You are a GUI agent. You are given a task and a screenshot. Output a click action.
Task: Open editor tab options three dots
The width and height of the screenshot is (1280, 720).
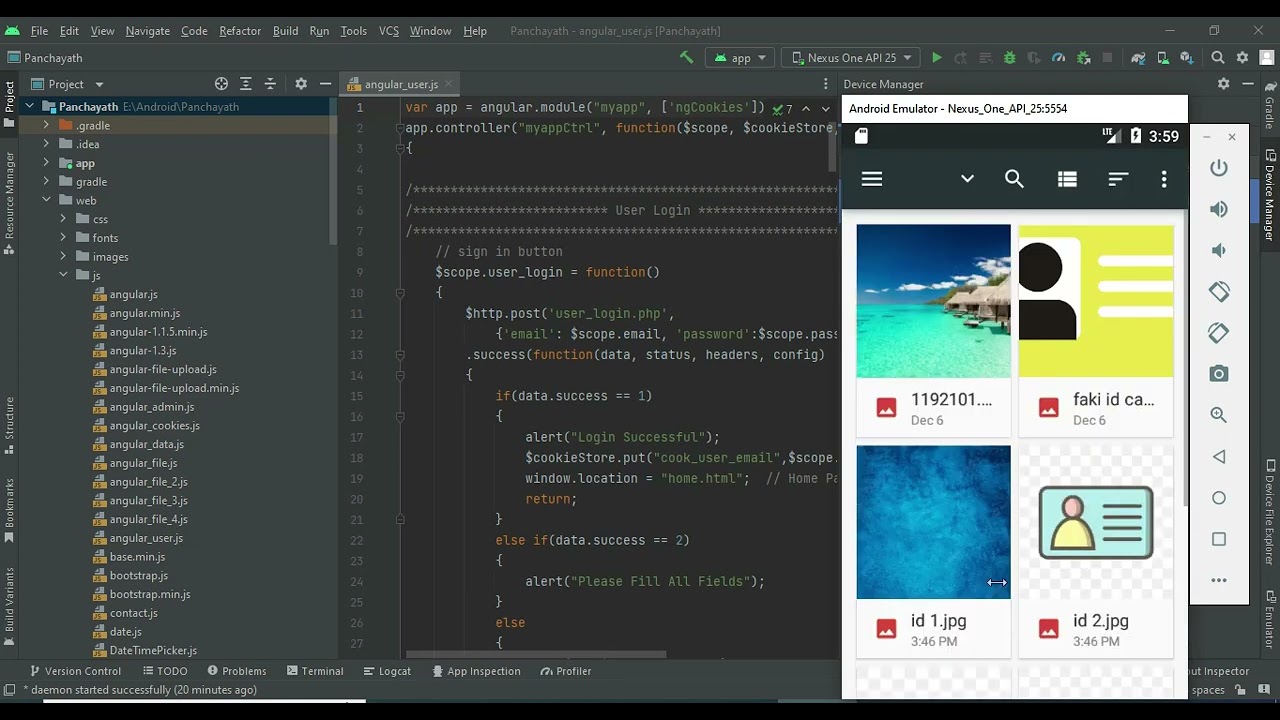(x=826, y=85)
